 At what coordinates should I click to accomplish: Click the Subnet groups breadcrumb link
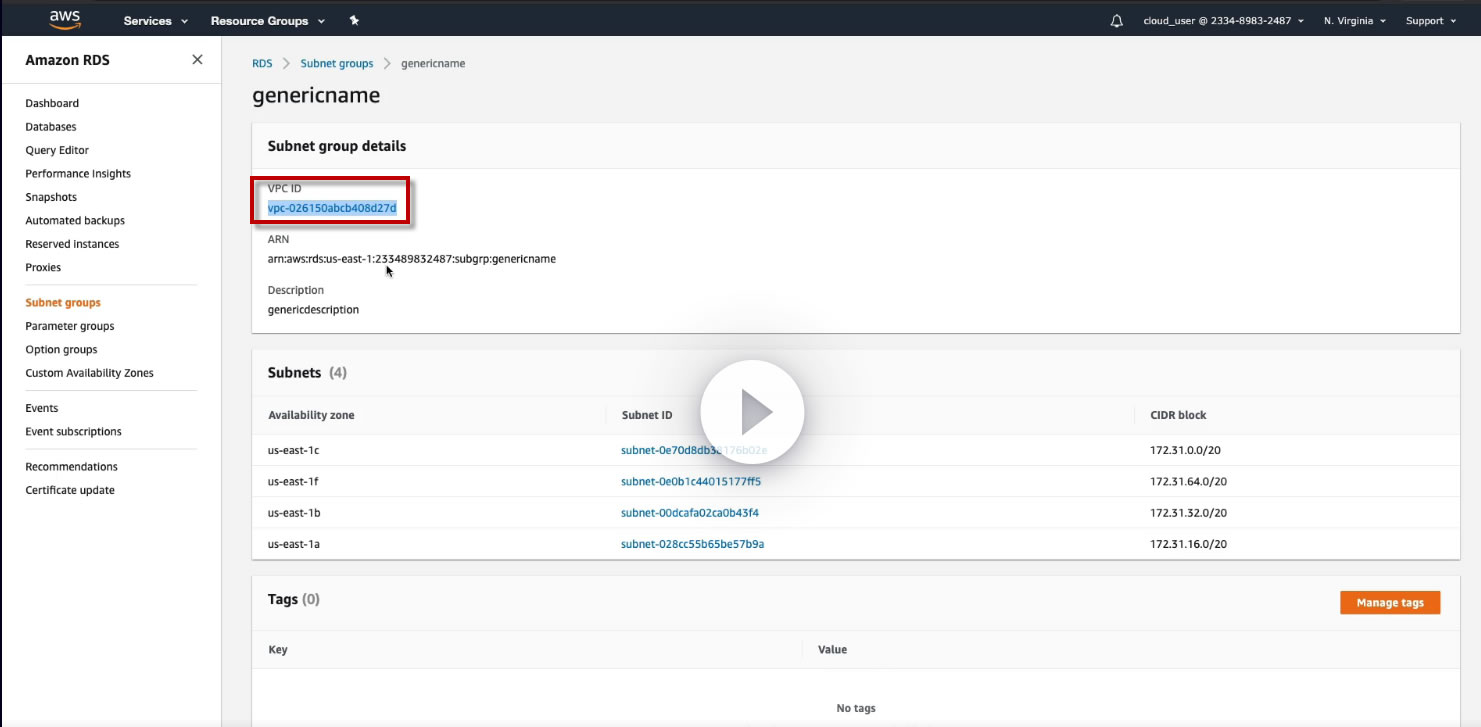337,63
